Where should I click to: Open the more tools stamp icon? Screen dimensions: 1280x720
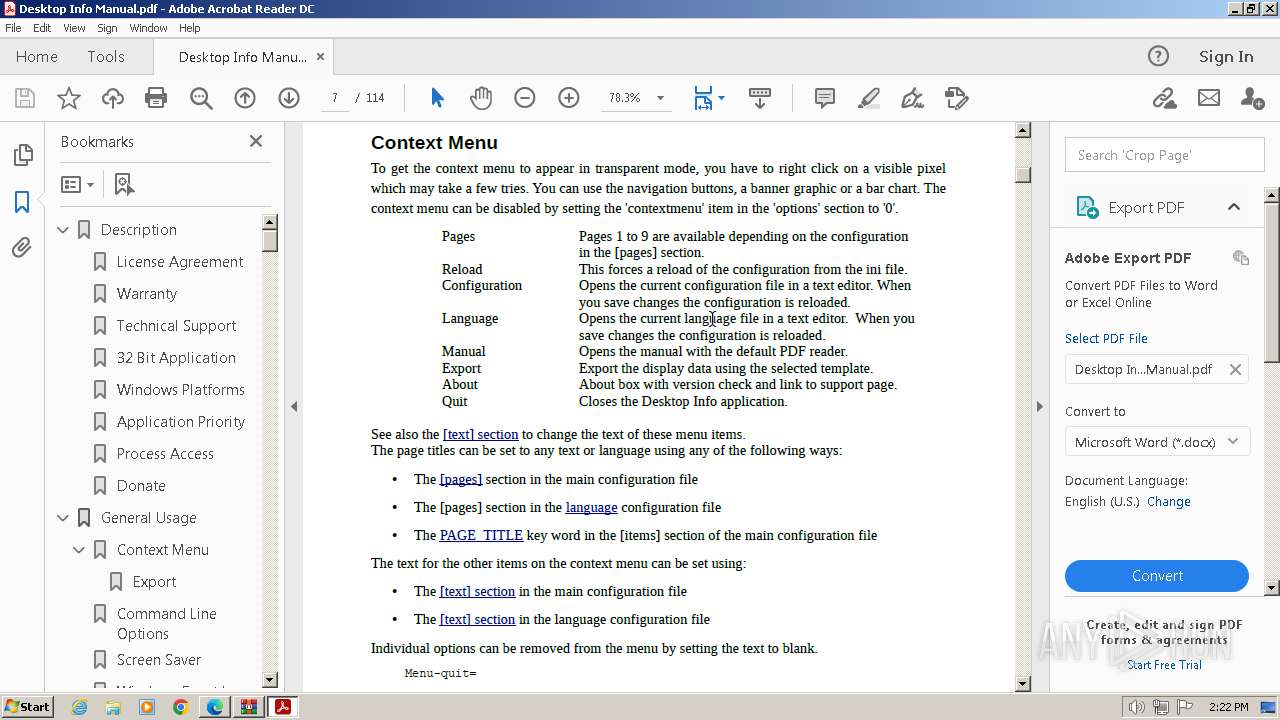(957, 98)
